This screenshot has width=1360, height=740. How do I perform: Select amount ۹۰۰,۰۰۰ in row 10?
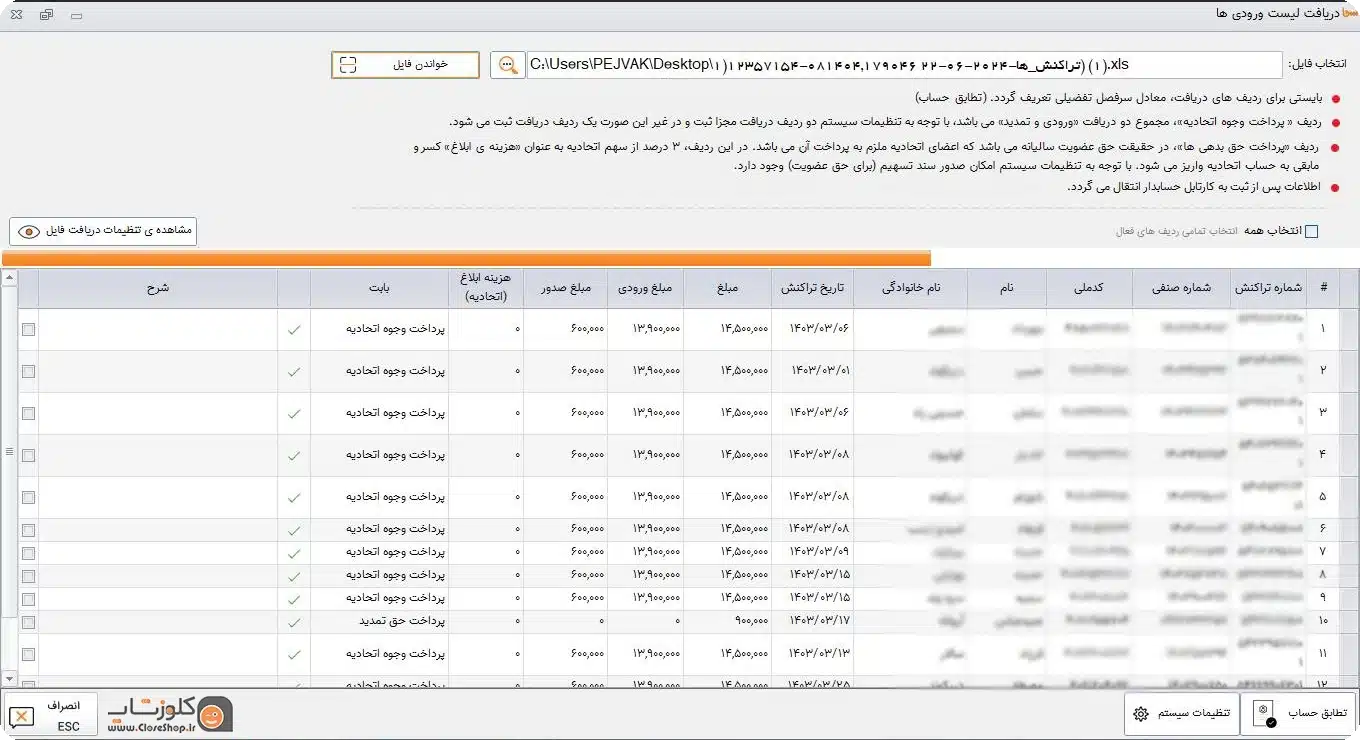[727, 622]
